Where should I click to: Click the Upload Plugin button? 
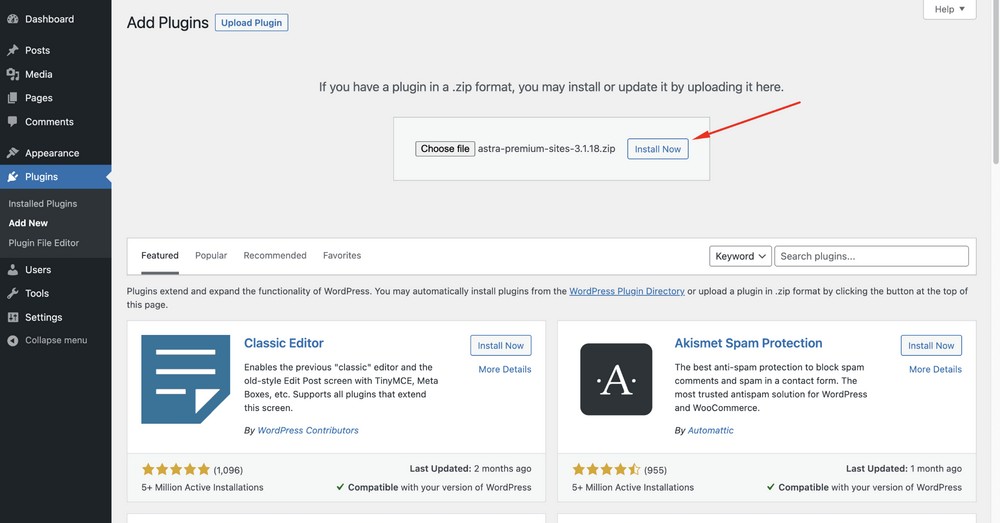coord(251,22)
